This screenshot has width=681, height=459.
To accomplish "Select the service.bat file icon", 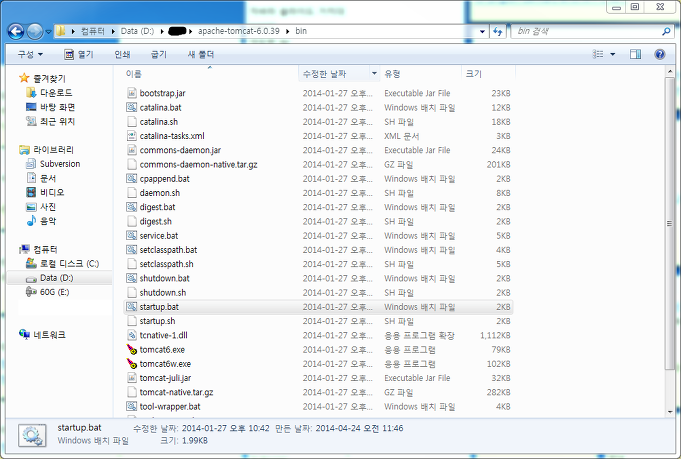I will [x=132, y=236].
